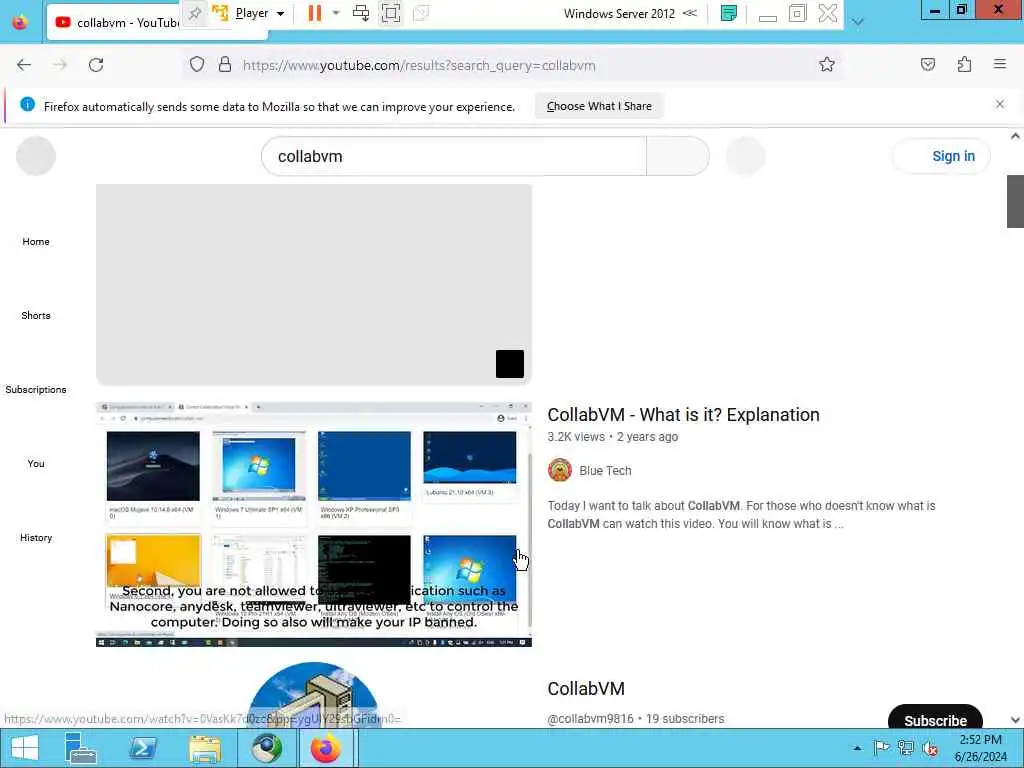Image resolution: width=1024 pixels, height=768 pixels.
Task: Open the Windows Start button
Action: pyautogui.click(x=25, y=748)
